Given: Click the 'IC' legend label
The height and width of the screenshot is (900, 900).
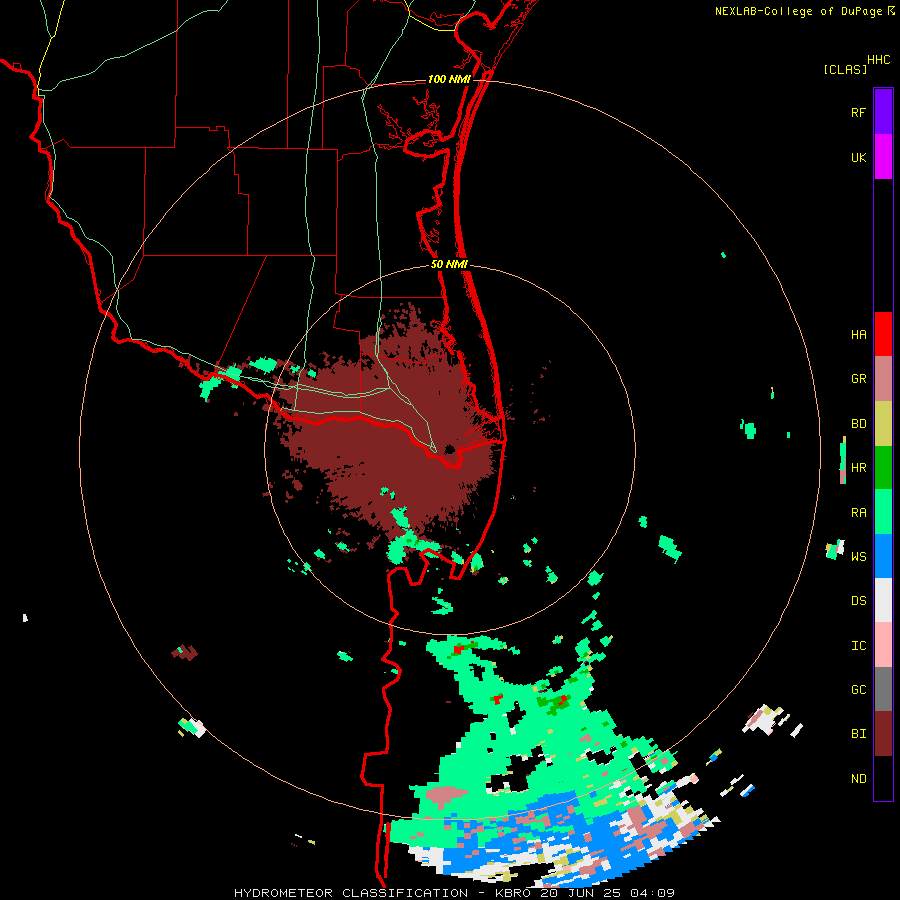Looking at the screenshot, I should (x=858, y=646).
